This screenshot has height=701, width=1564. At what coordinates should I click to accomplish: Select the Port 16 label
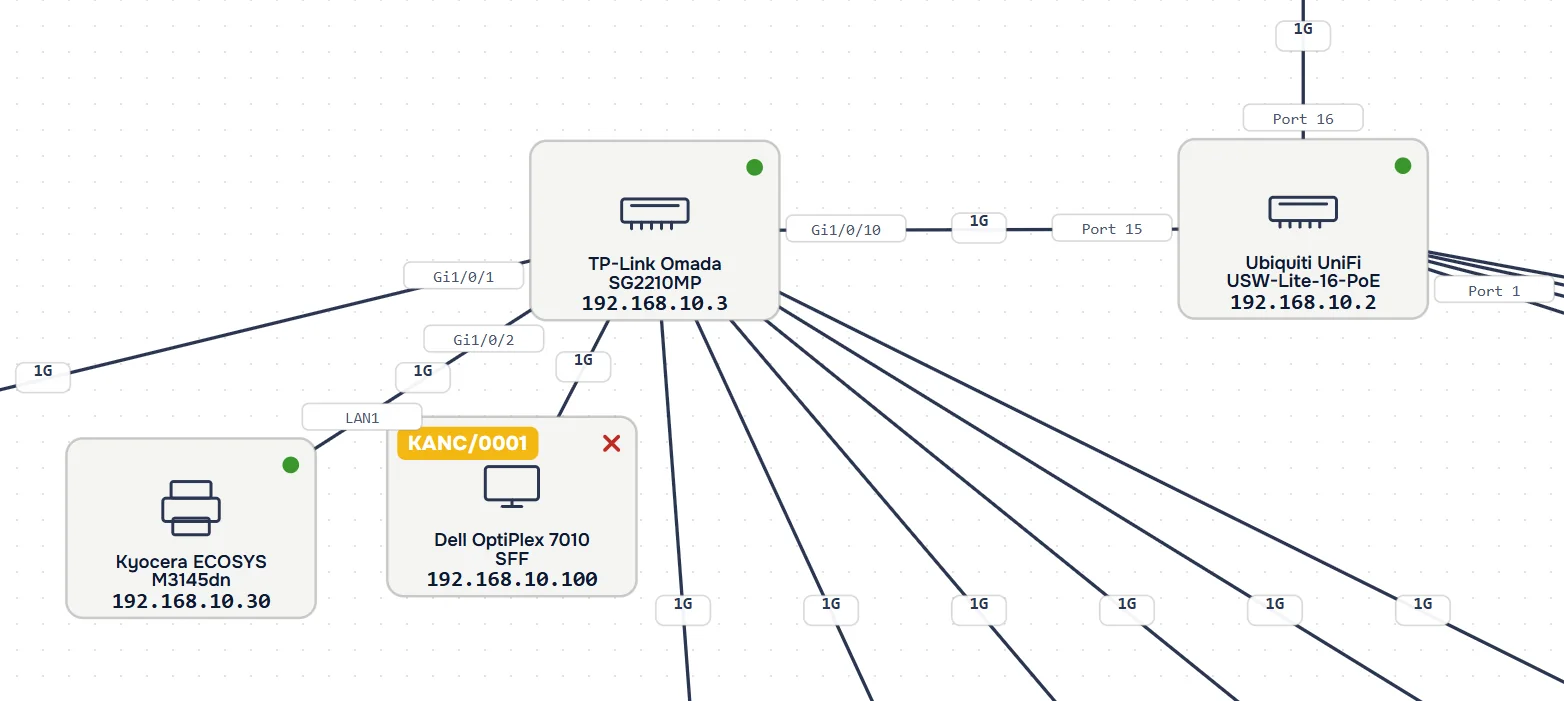click(x=1303, y=118)
